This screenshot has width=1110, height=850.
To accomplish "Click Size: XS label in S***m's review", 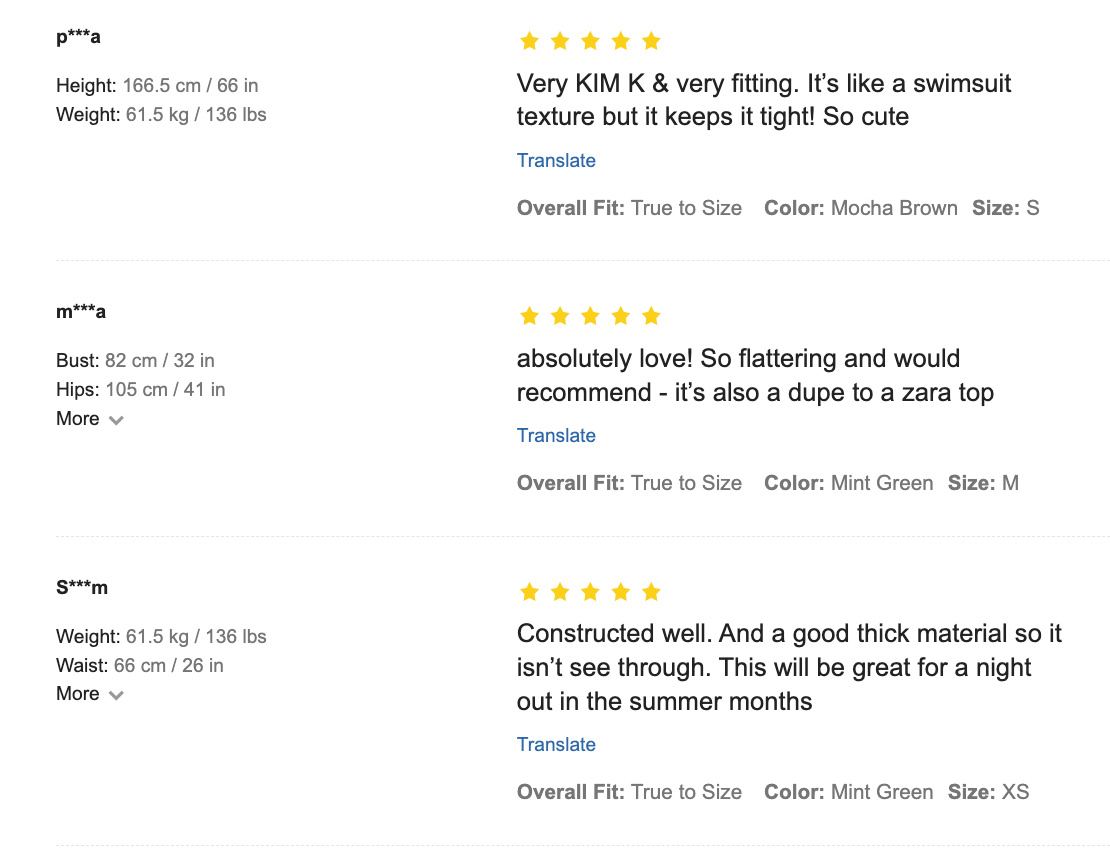I will point(988,793).
